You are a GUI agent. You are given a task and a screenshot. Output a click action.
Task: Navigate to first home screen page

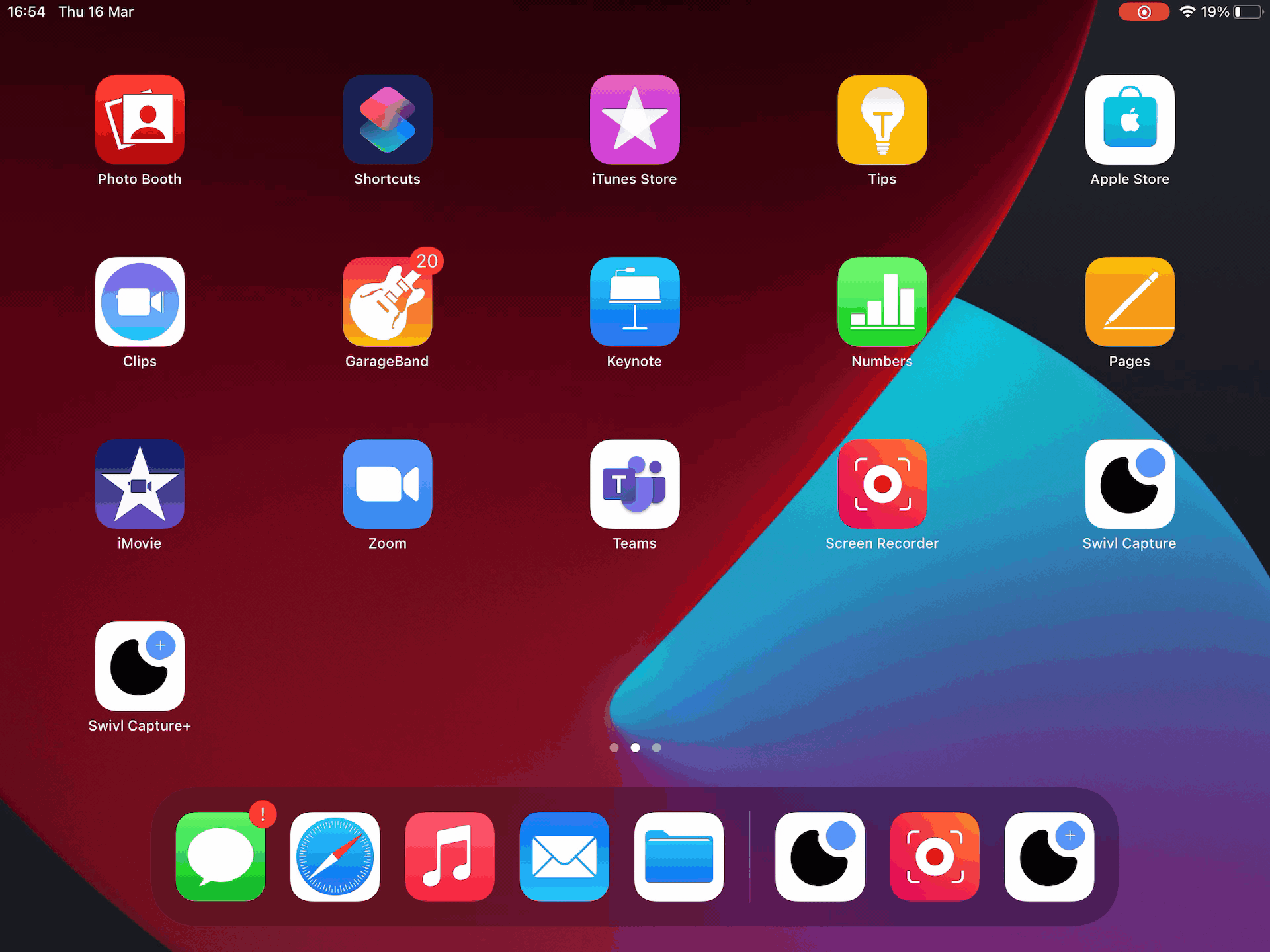point(614,747)
